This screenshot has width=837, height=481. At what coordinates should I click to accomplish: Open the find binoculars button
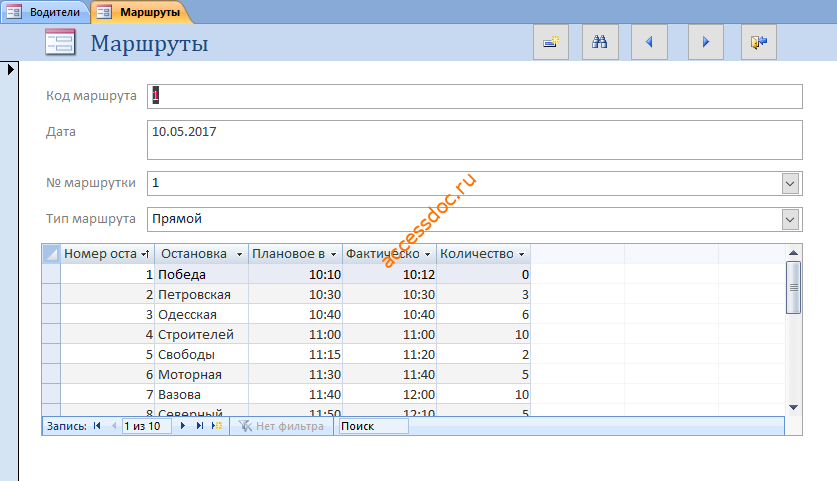[x=600, y=42]
